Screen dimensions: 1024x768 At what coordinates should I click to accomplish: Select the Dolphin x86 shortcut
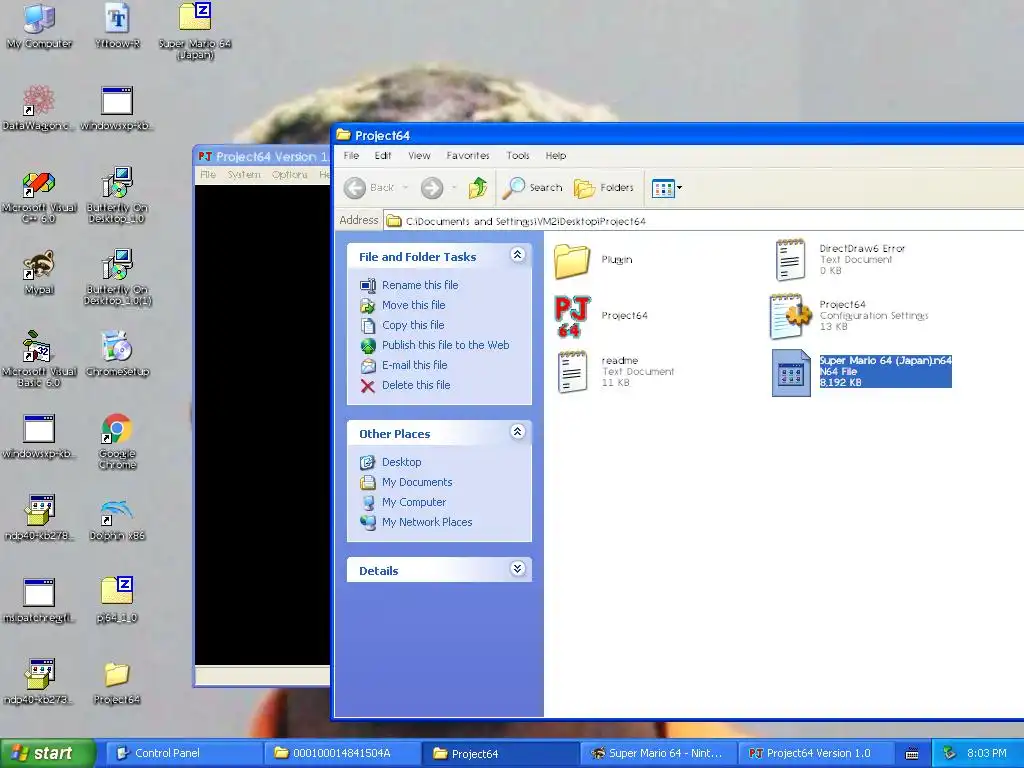[x=118, y=519]
